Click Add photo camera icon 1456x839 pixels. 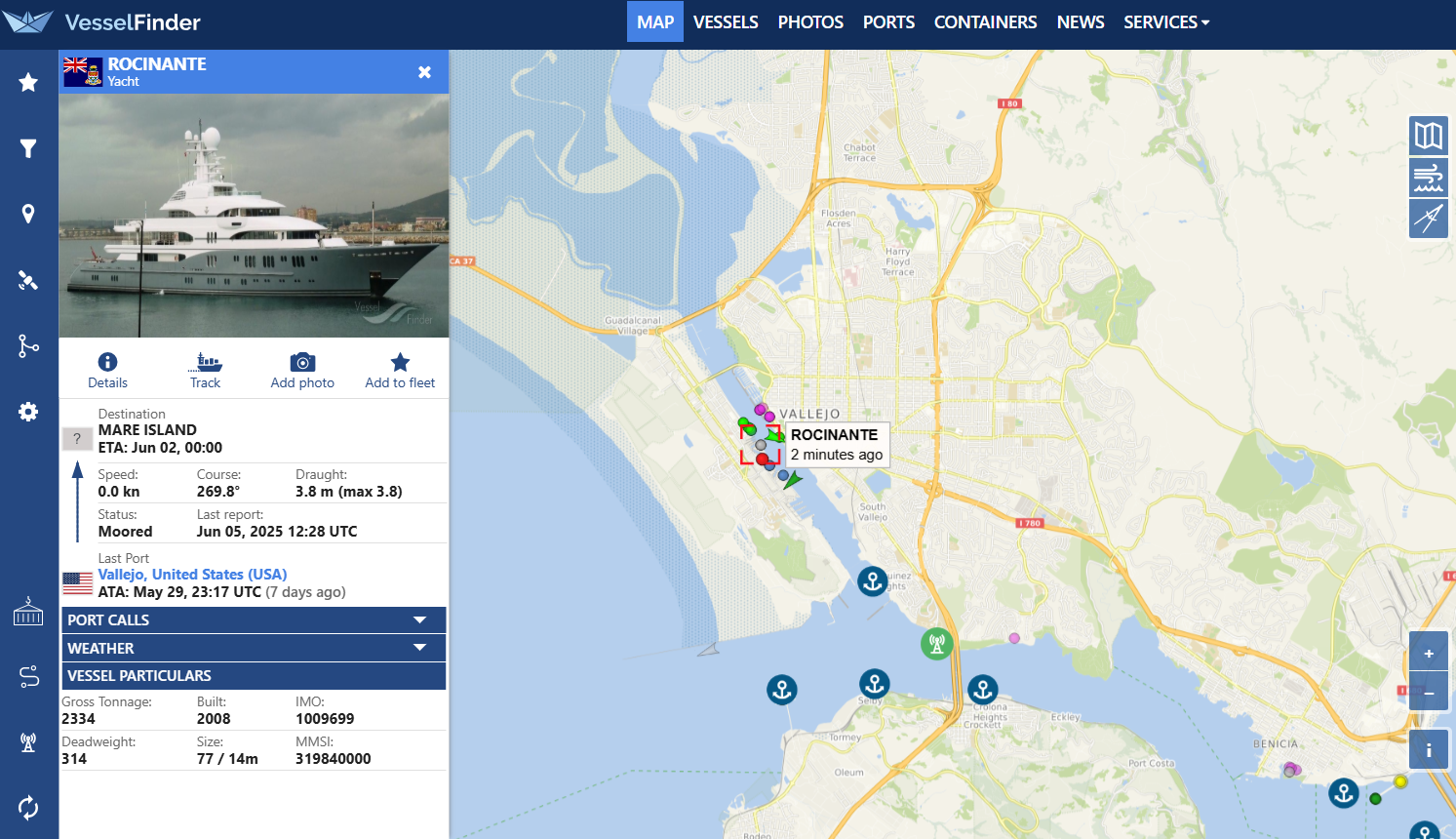(302, 371)
